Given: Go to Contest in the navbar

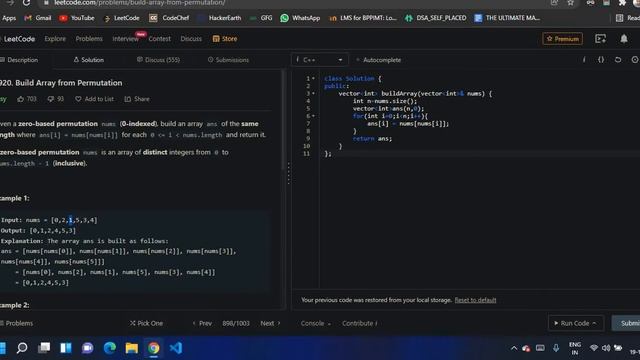Looking at the screenshot, I should click(x=160, y=39).
